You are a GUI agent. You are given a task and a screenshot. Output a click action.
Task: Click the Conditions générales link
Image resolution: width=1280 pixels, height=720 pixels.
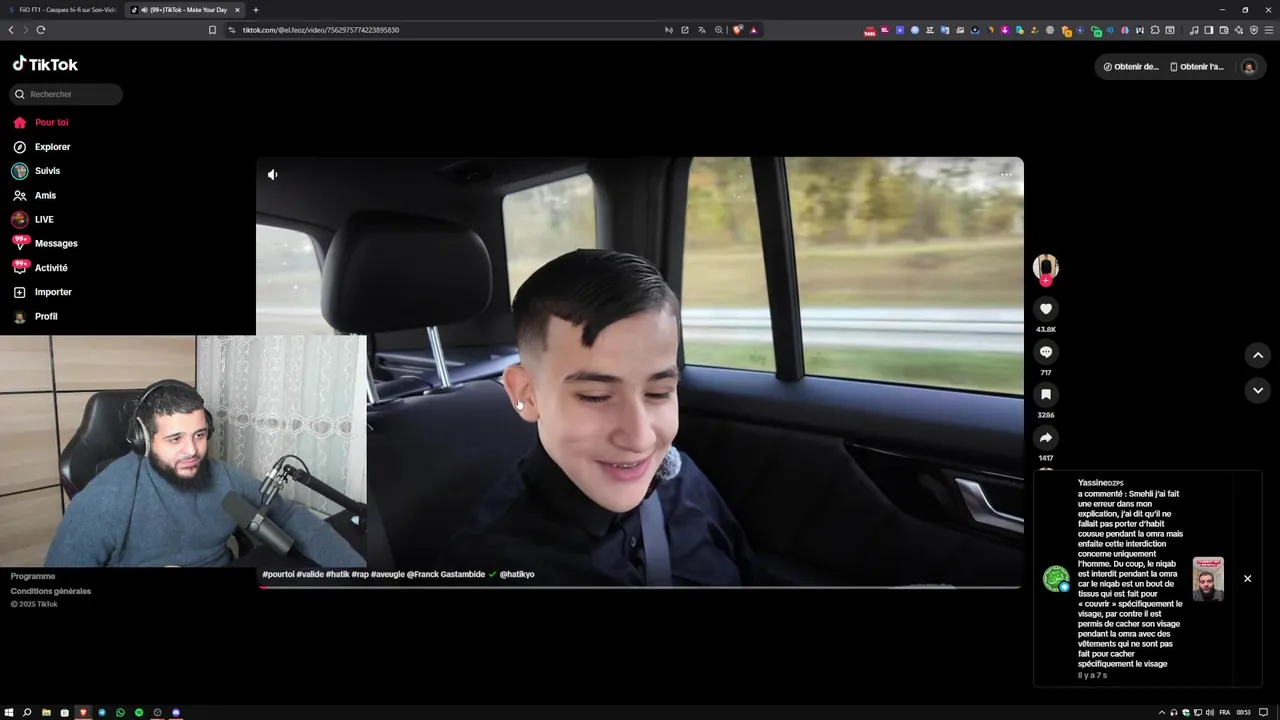pos(51,591)
